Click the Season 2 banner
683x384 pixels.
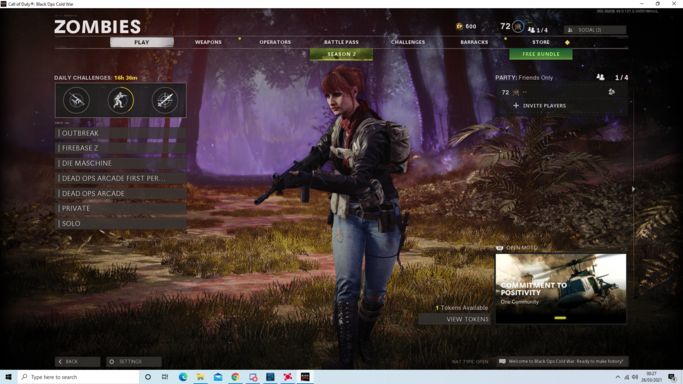click(x=341, y=54)
